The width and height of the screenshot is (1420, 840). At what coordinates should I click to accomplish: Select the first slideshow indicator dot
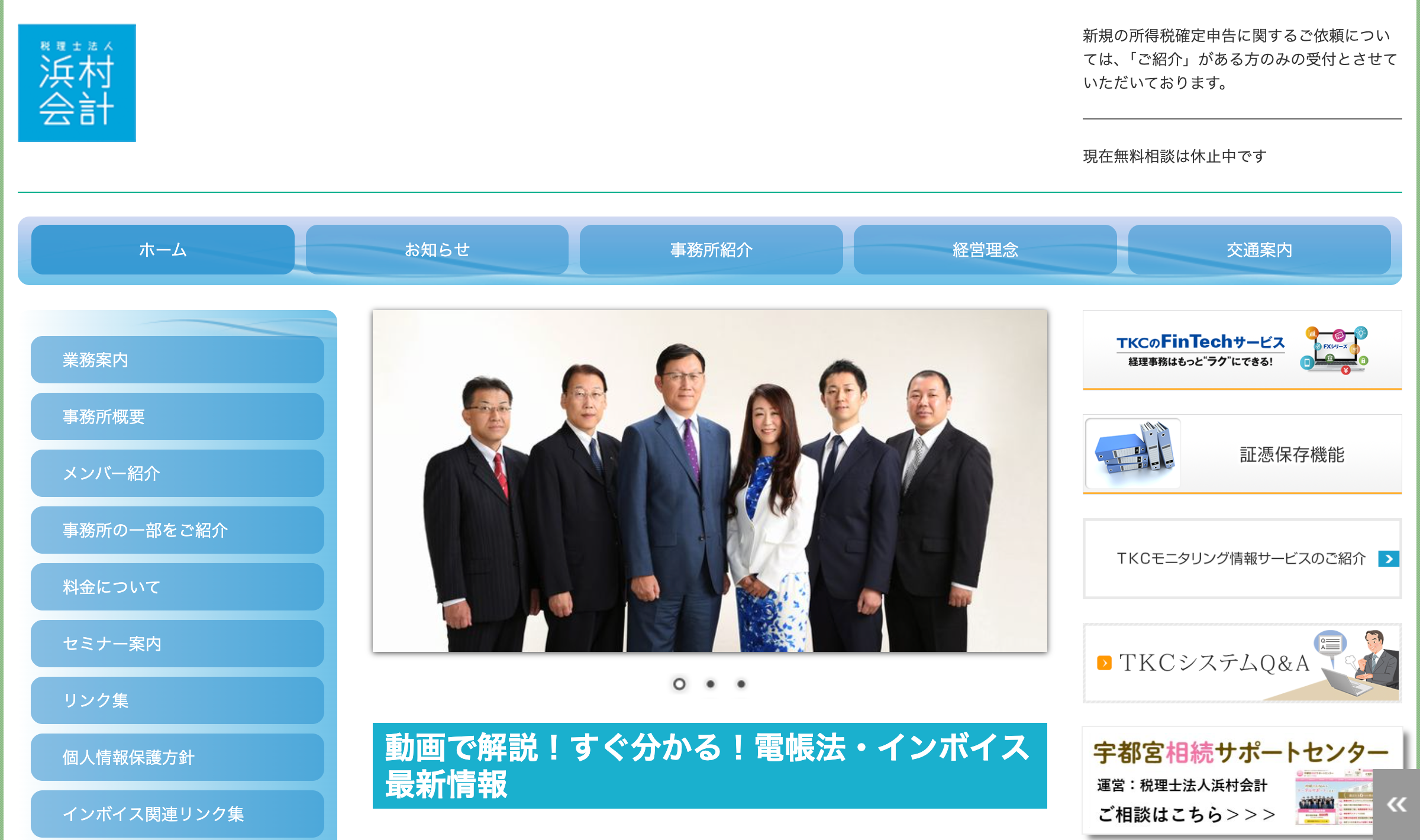click(x=679, y=684)
